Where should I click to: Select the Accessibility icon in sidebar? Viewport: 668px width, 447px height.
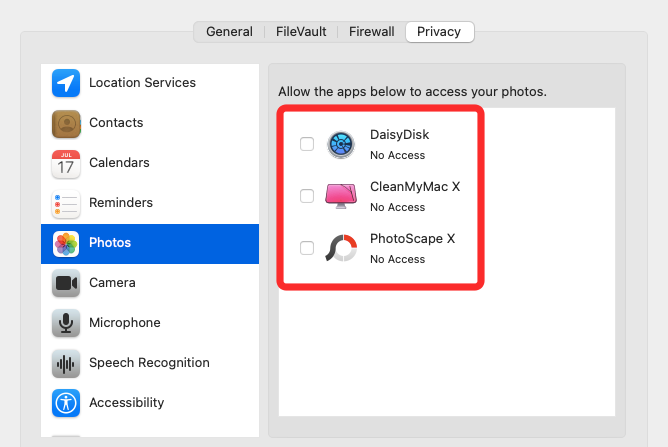(x=66, y=403)
